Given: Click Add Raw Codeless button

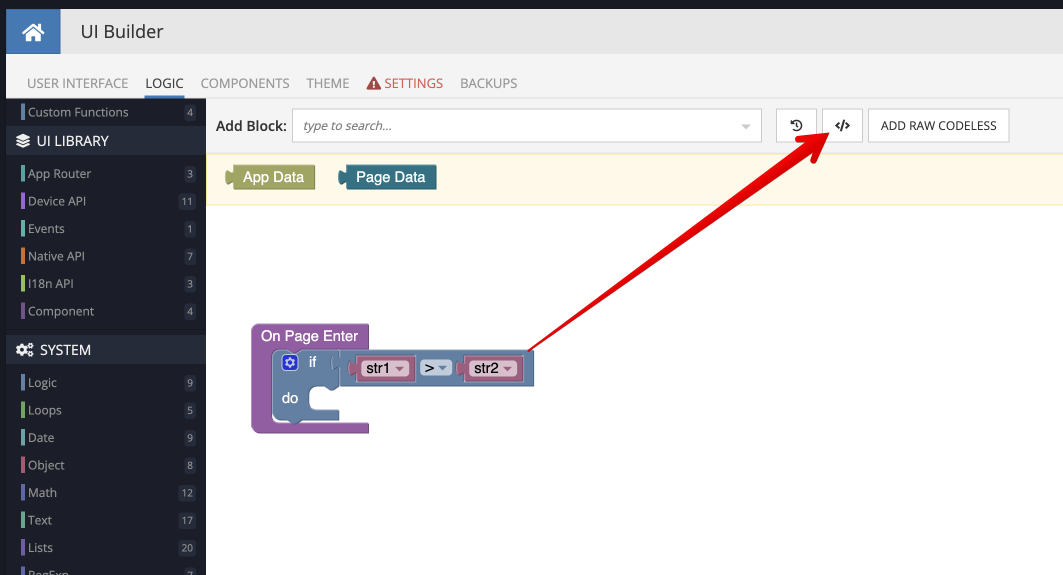Looking at the screenshot, I should [938, 126].
